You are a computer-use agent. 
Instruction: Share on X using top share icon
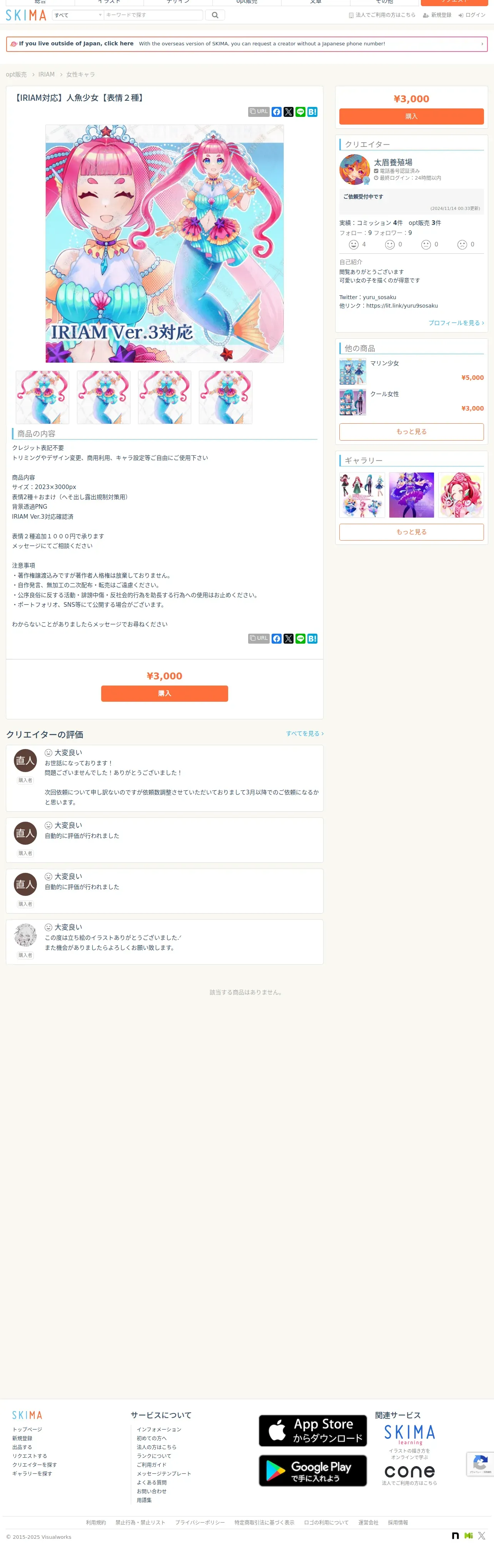pos(289,112)
